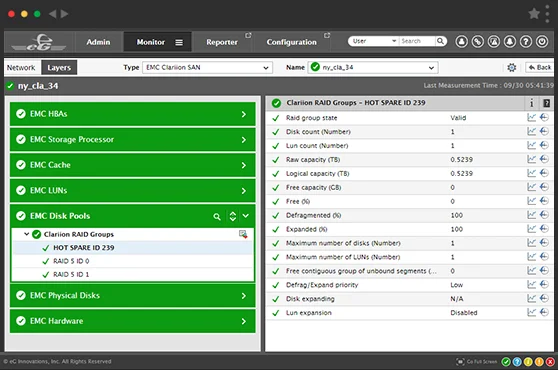Open history icon for Maximum number of LUNs
Screen dimensions: 558x370
(x=544, y=257)
